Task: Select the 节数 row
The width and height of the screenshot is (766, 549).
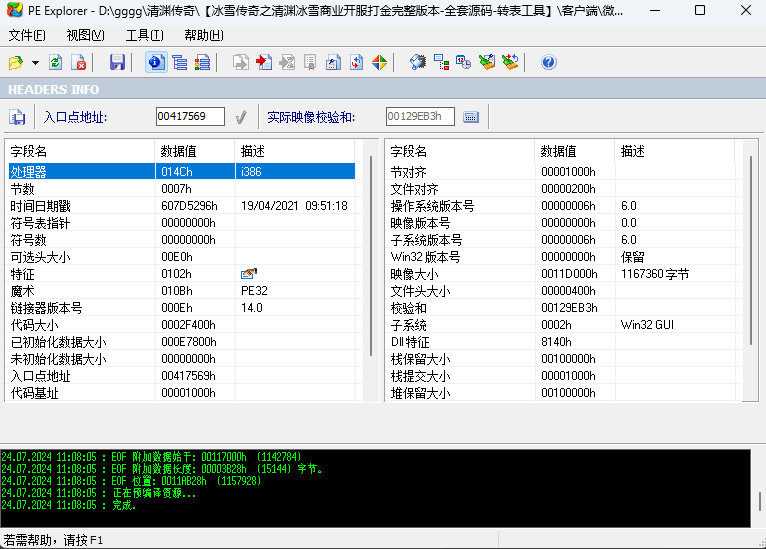Action: coord(182,189)
